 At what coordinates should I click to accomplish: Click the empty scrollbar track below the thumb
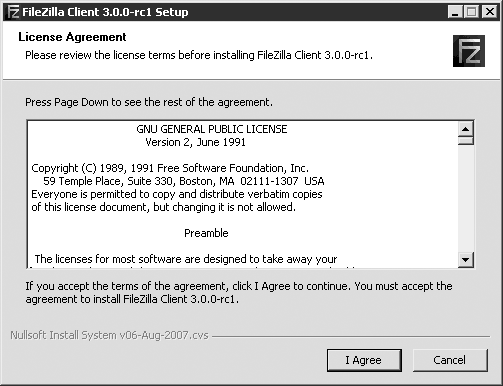click(x=466, y=198)
